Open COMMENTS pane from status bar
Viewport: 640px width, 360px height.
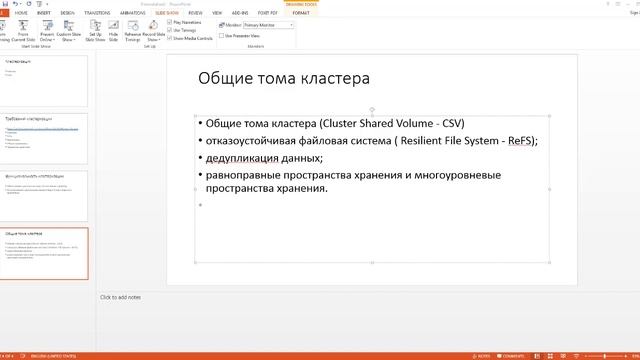[x=511, y=356]
